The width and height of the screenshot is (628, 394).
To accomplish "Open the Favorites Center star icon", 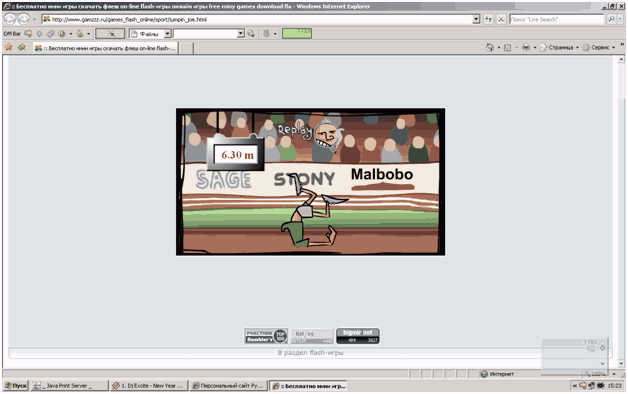I will 8,47.
